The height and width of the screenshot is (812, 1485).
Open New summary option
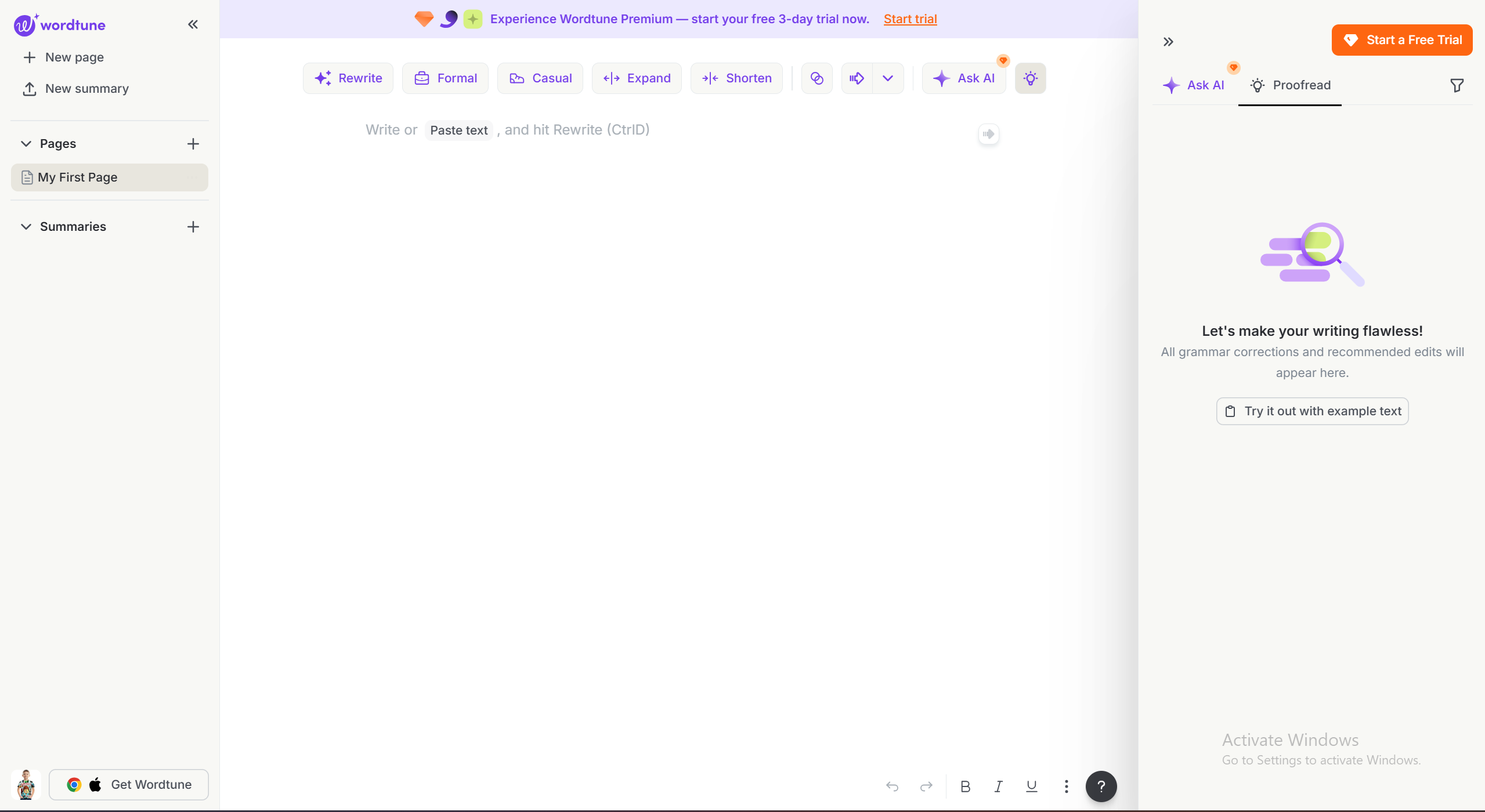75,88
